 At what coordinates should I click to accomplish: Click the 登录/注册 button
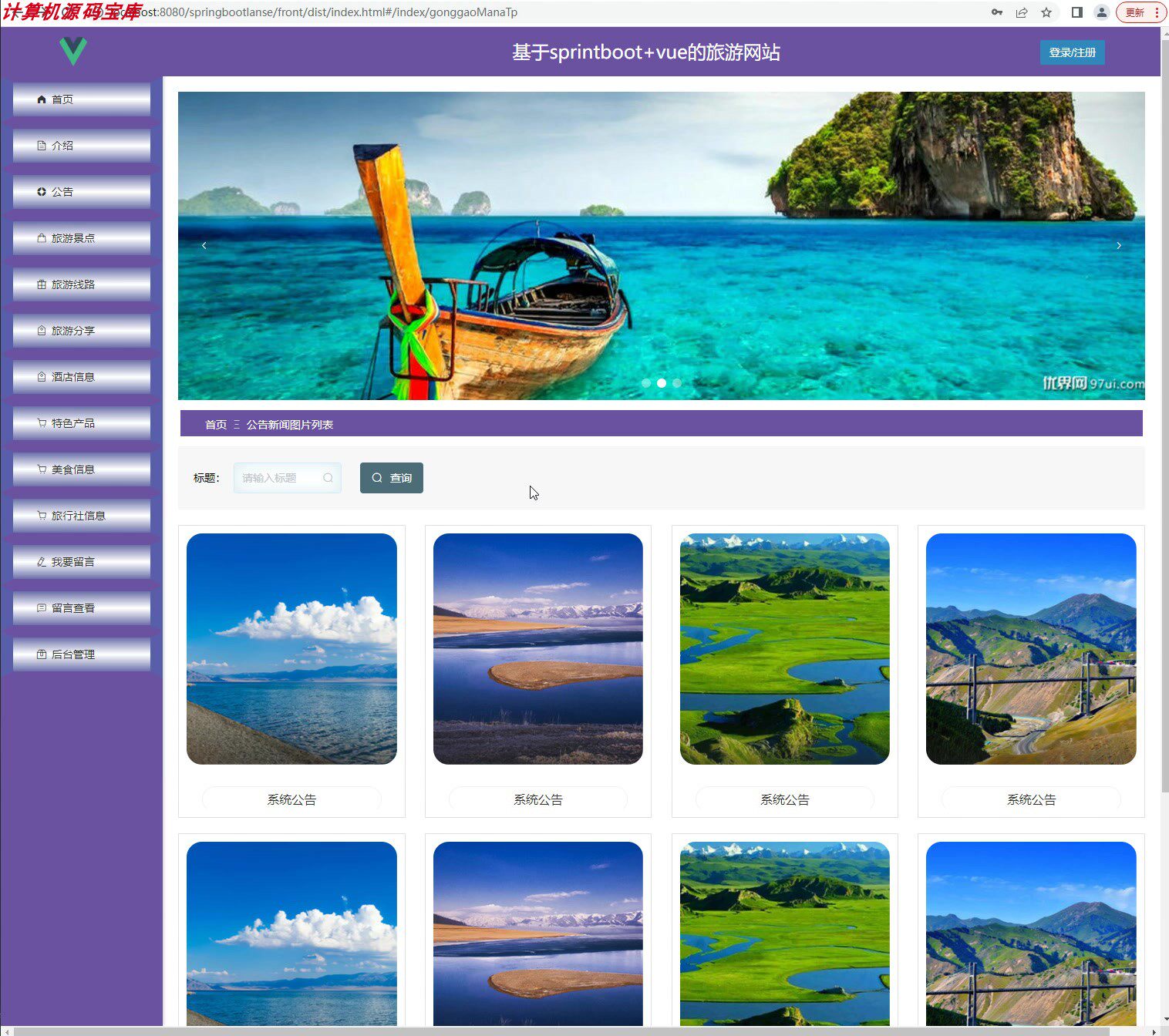coord(1072,52)
